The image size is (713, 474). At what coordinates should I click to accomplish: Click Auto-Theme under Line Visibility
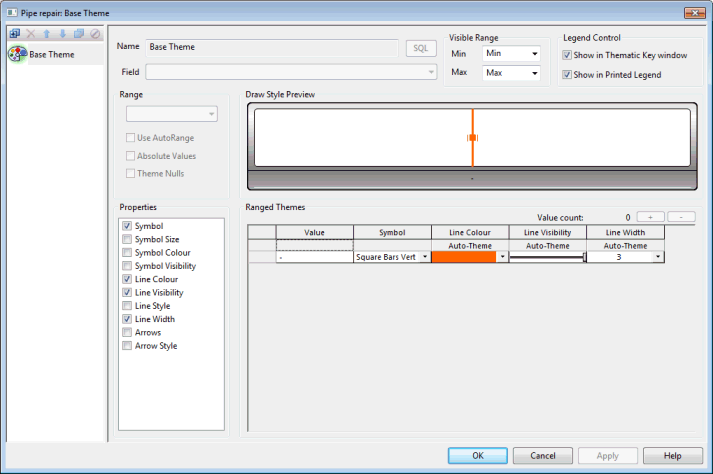pos(547,246)
